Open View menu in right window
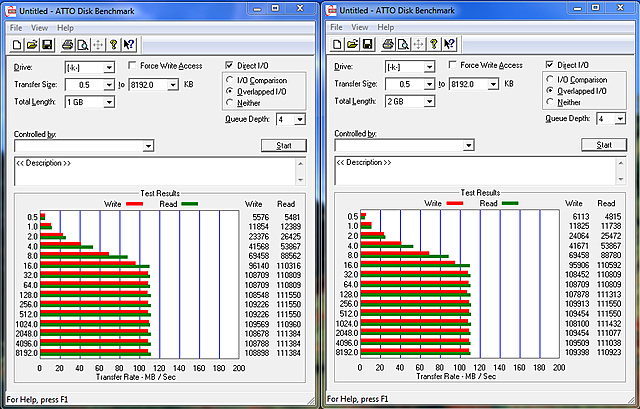 [x=360, y=27]
